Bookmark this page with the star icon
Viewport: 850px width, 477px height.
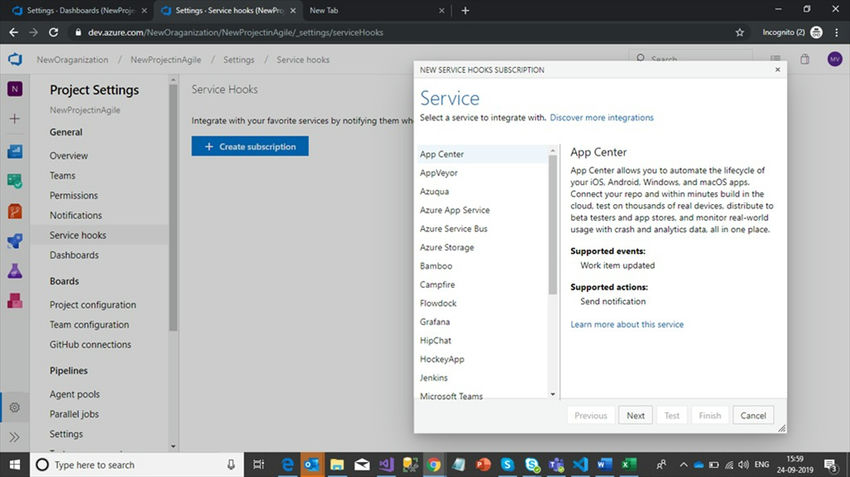pyautogui.click(x=740, y=32)
